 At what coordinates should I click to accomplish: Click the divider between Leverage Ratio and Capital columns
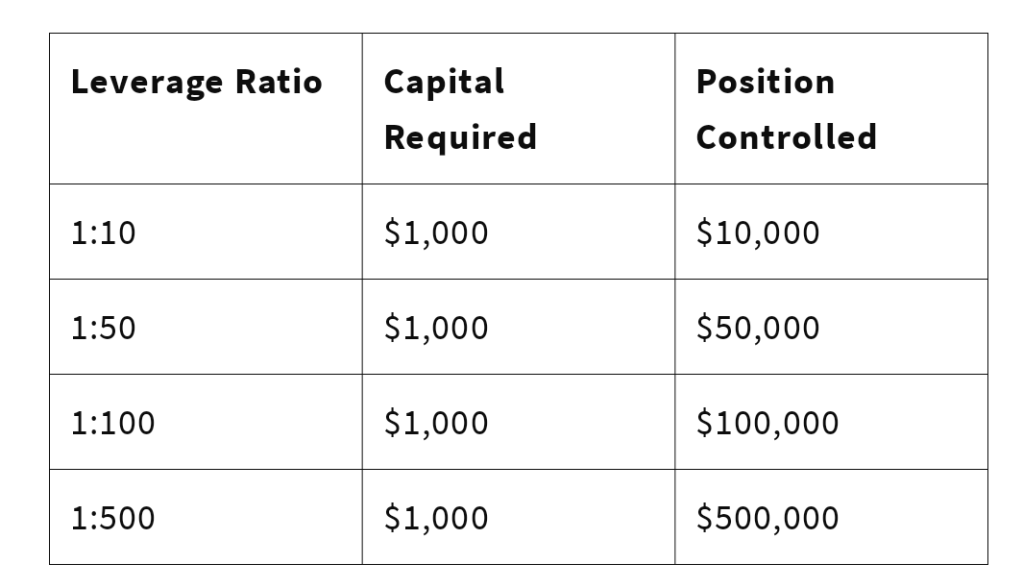coord(362,300)
